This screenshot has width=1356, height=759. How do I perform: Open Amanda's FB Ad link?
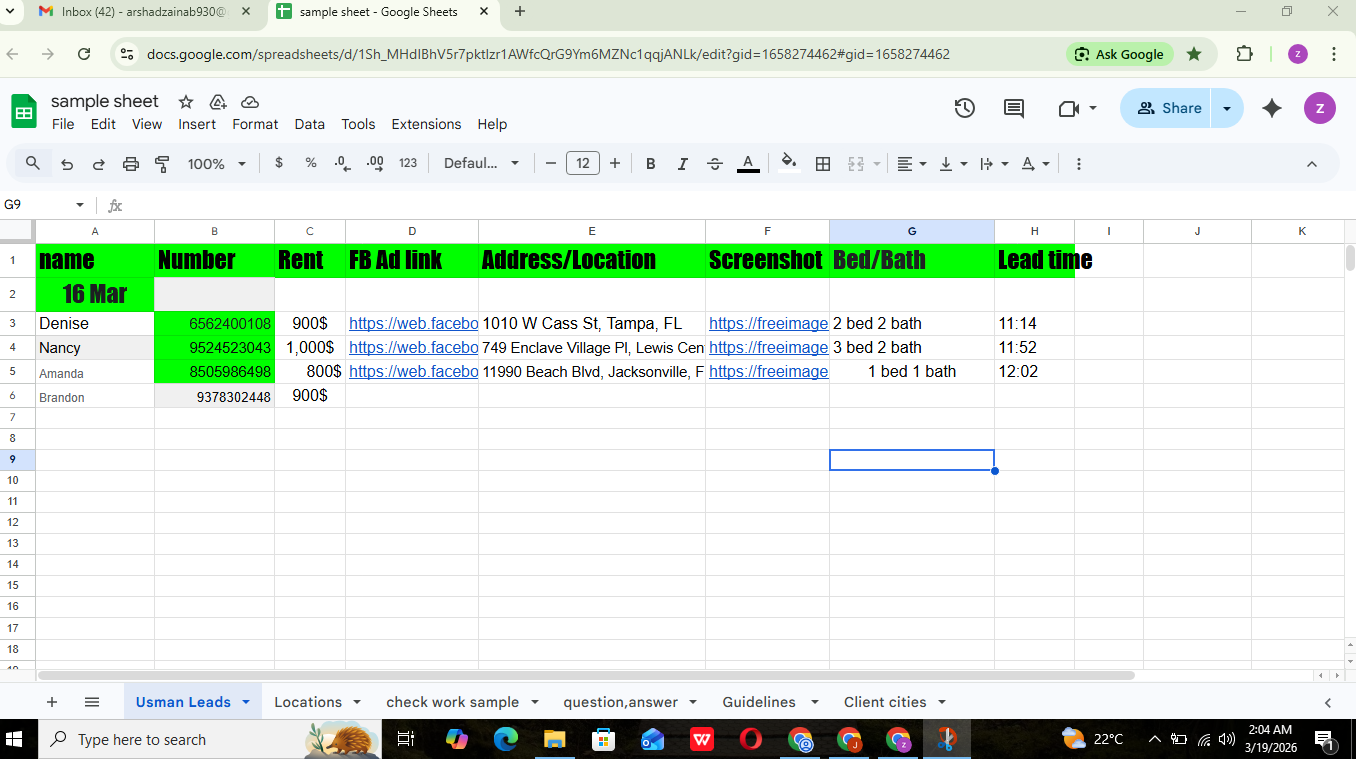(412, 371)
